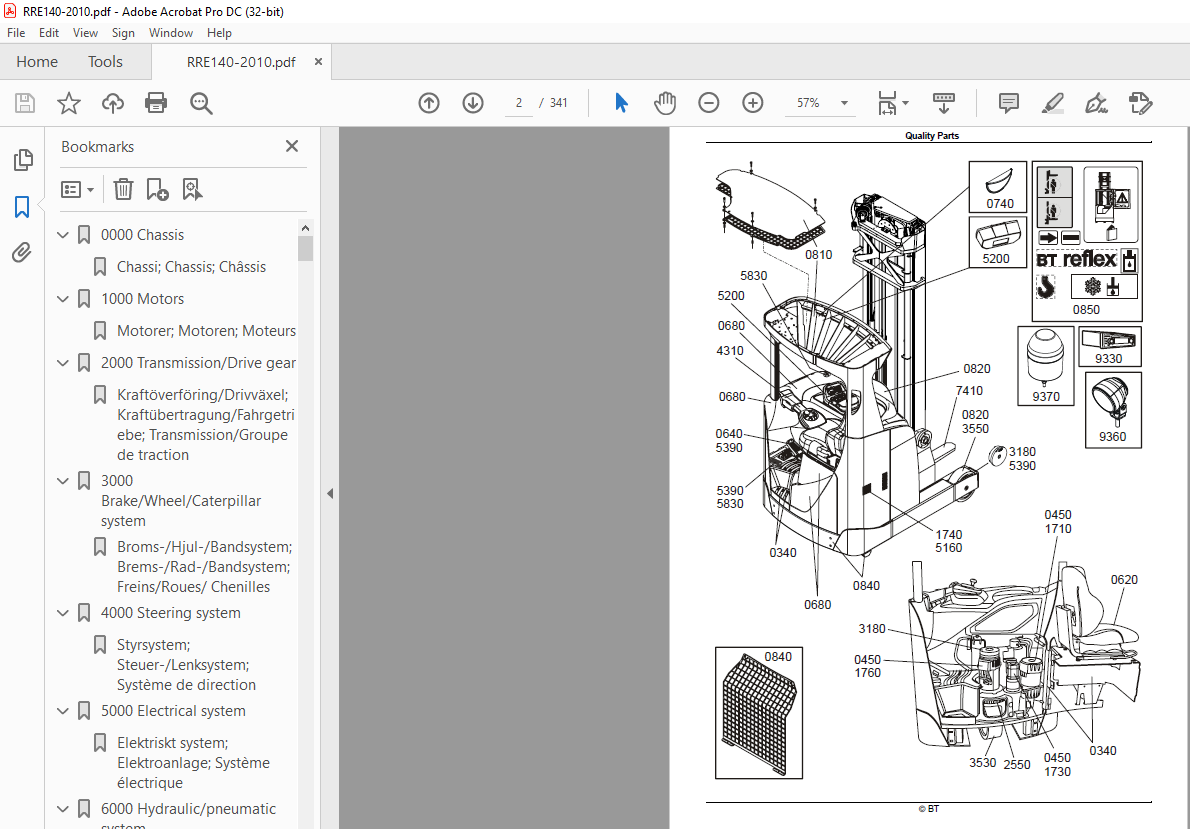Go to the next page
Image resolution: width=1190 pixels, height=829 pixels.
[x=473, y=102]
